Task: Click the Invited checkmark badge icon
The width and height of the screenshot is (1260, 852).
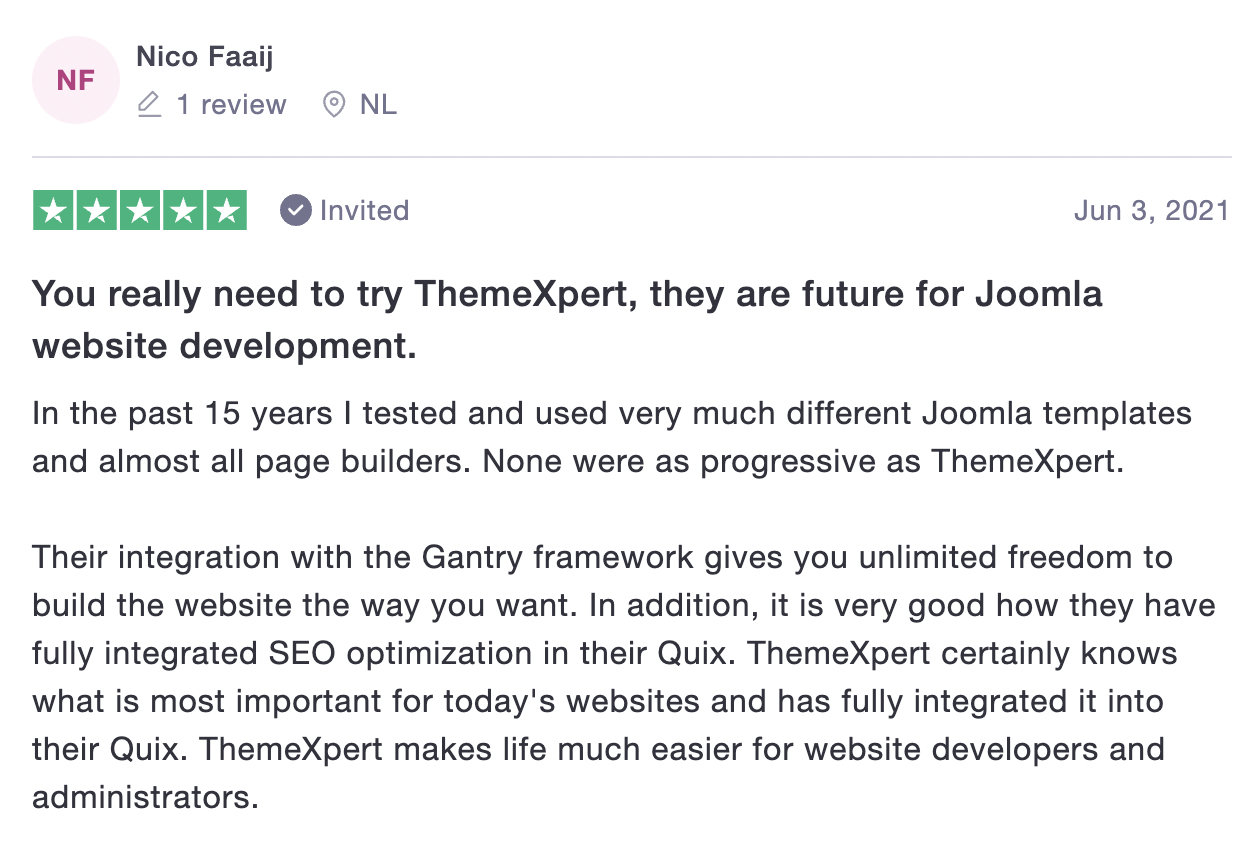Action: point(295,210)
